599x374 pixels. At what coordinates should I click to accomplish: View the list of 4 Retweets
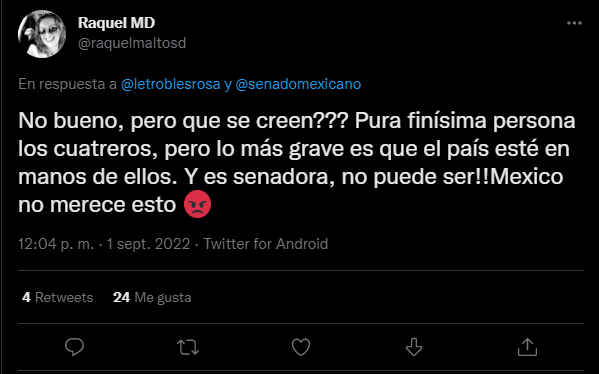pos(58,297)
